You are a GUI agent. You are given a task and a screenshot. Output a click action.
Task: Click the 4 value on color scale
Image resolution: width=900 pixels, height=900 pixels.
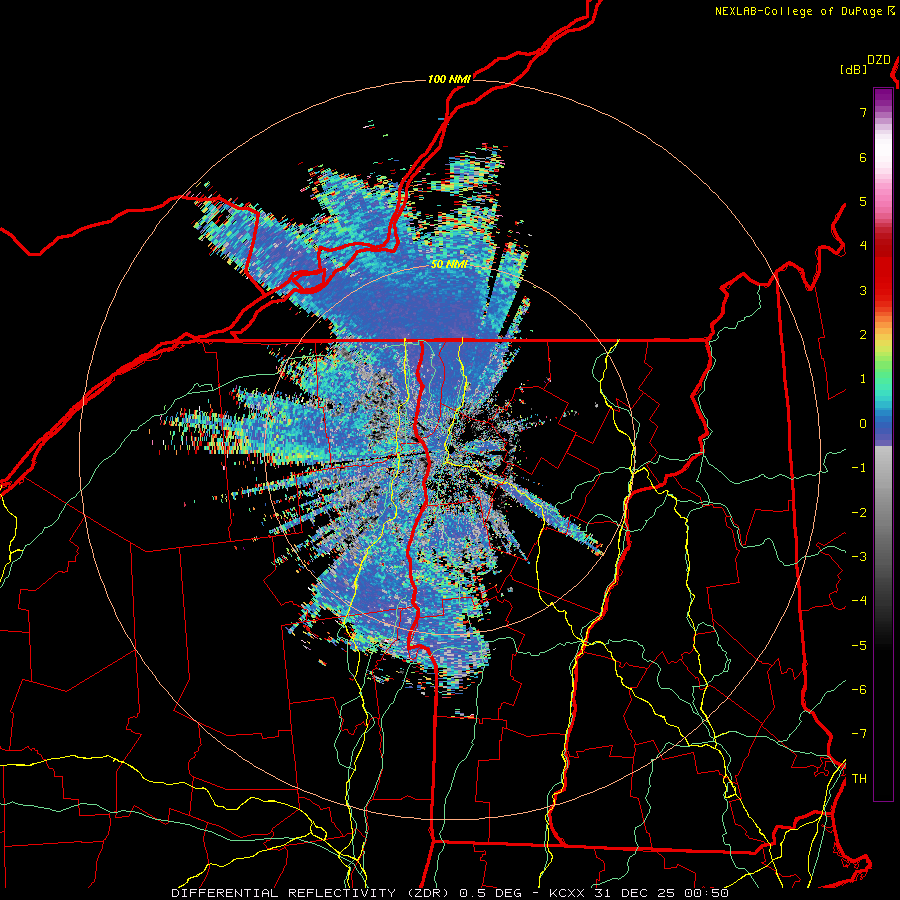point(863,246)
